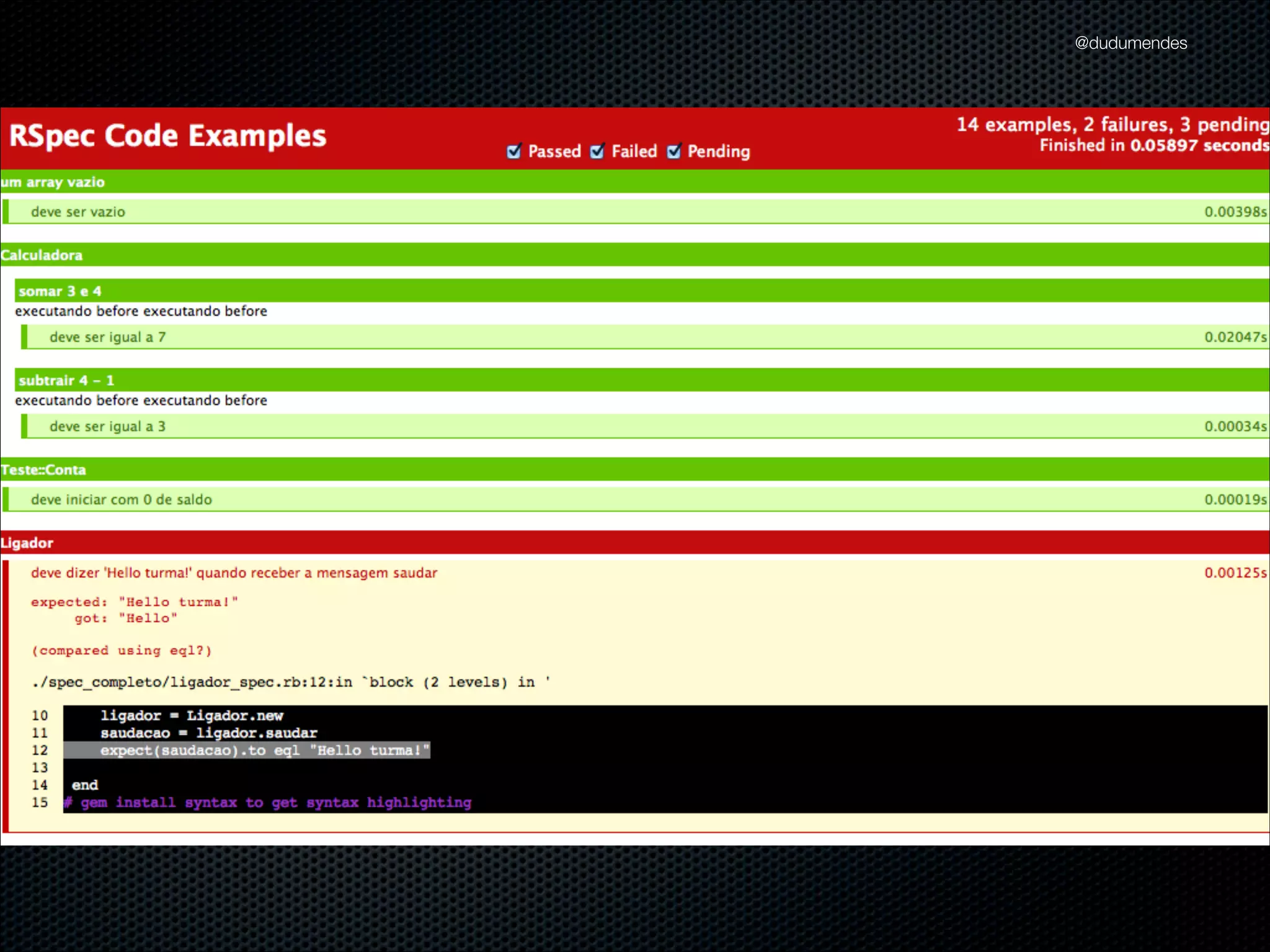Click the @dudumendes handle text
Image resolution: width=1270 pixels, height=952 pixels.
click(x=1130, y=43)
